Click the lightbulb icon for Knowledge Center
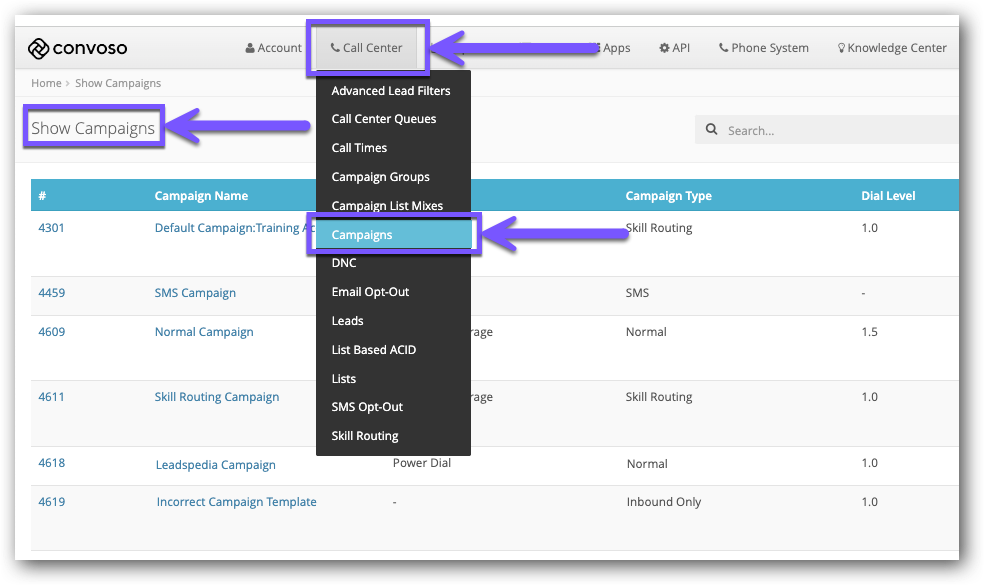This screenshot has width=984, height=585. 840,47
